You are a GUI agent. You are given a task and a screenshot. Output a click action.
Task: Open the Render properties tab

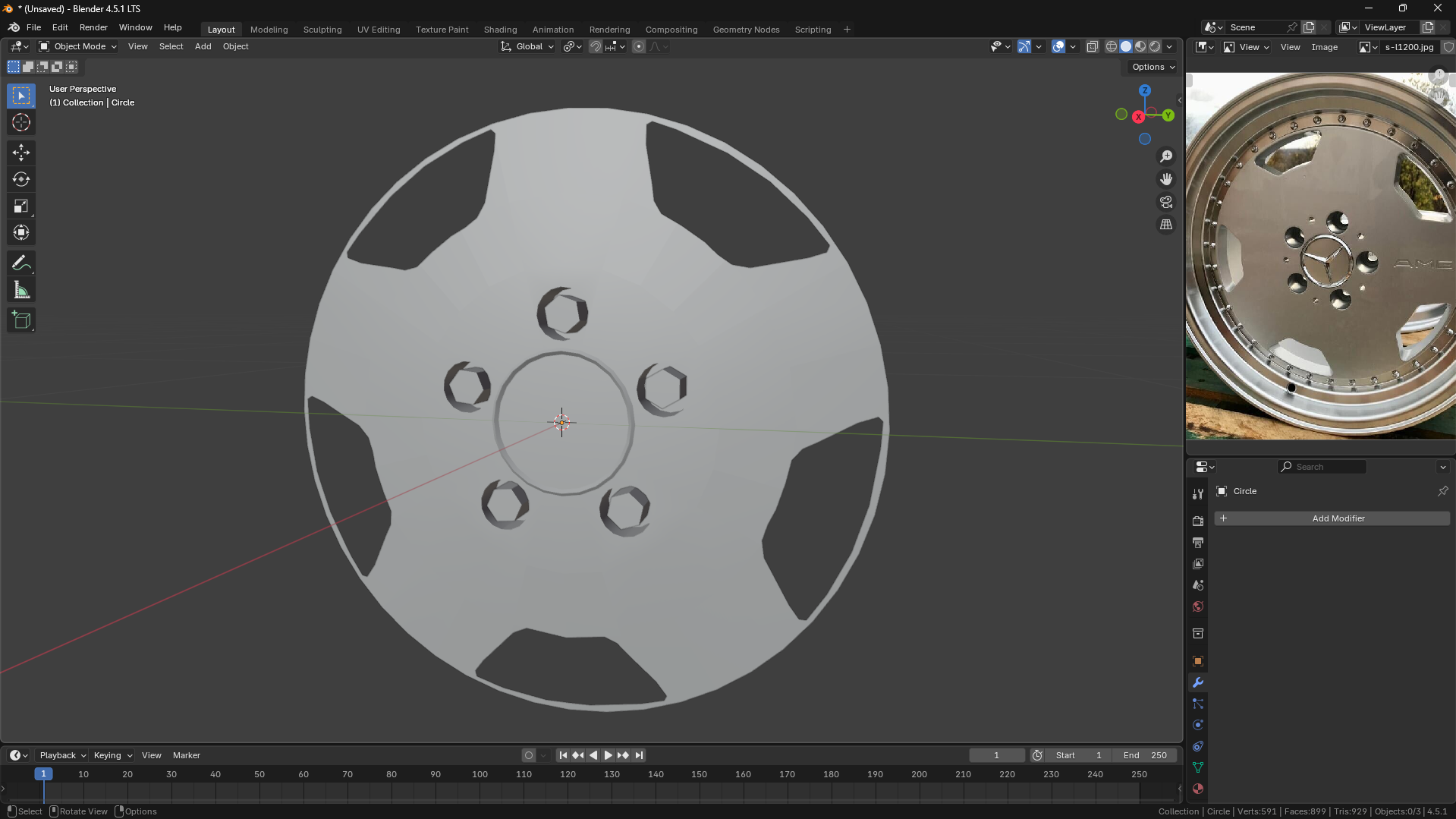pyautogui.click(x=1198, y=521)
